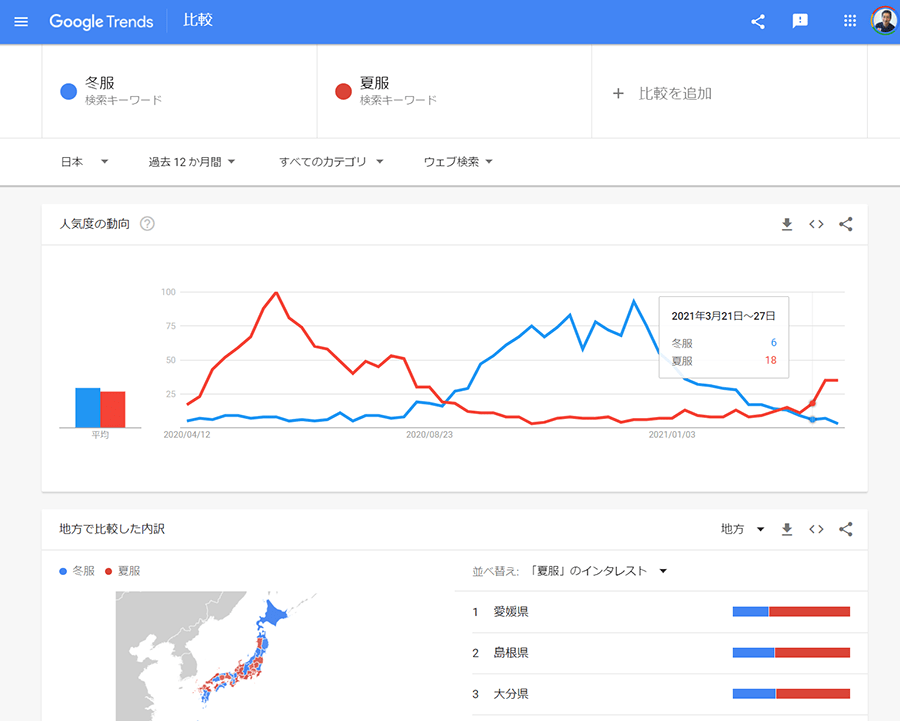Click the share icon in header
The image size is (900, 721).
[x=758, y=21]
